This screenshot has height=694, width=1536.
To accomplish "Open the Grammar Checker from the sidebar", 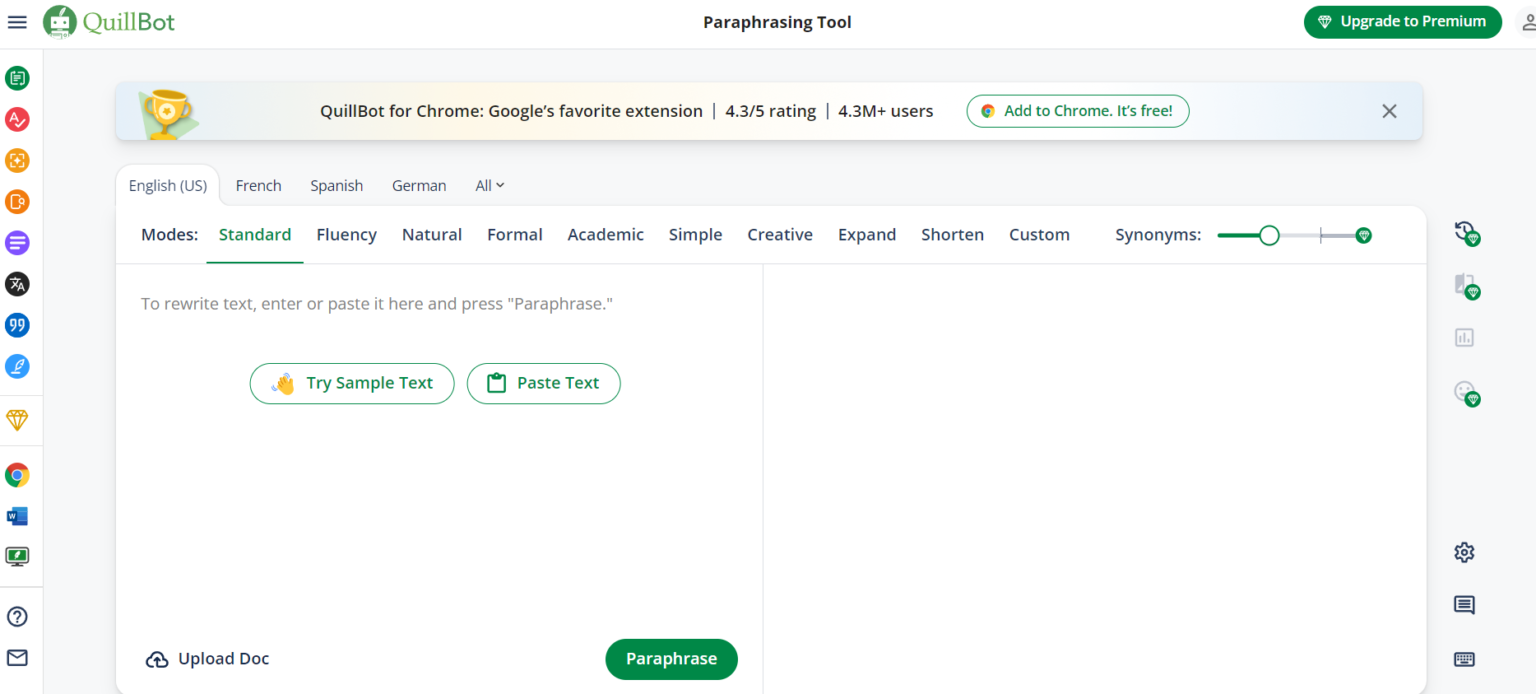I will click(17, 120).
